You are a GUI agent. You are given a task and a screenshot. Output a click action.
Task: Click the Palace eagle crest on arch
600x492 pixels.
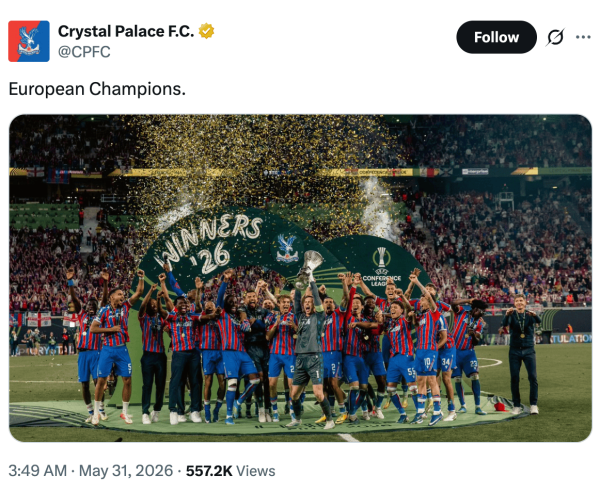pos(287,249)
